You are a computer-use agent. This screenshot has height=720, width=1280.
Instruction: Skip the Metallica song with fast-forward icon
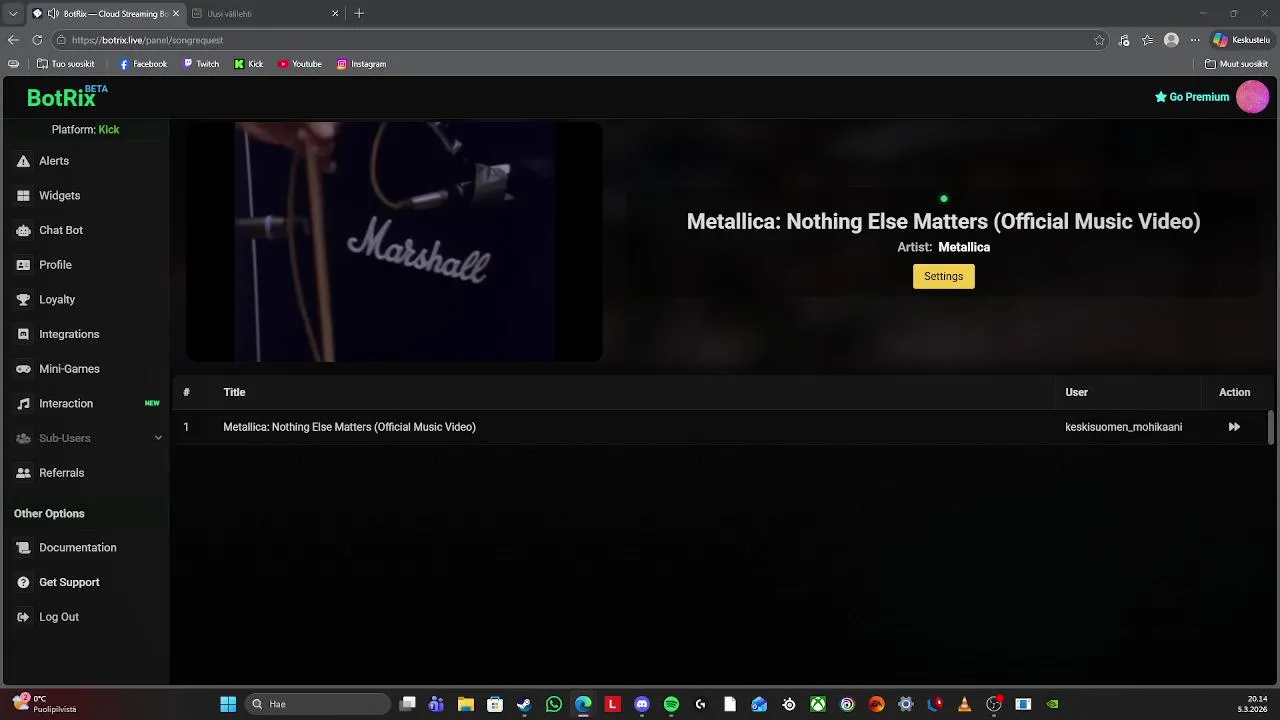point(1234,427)
